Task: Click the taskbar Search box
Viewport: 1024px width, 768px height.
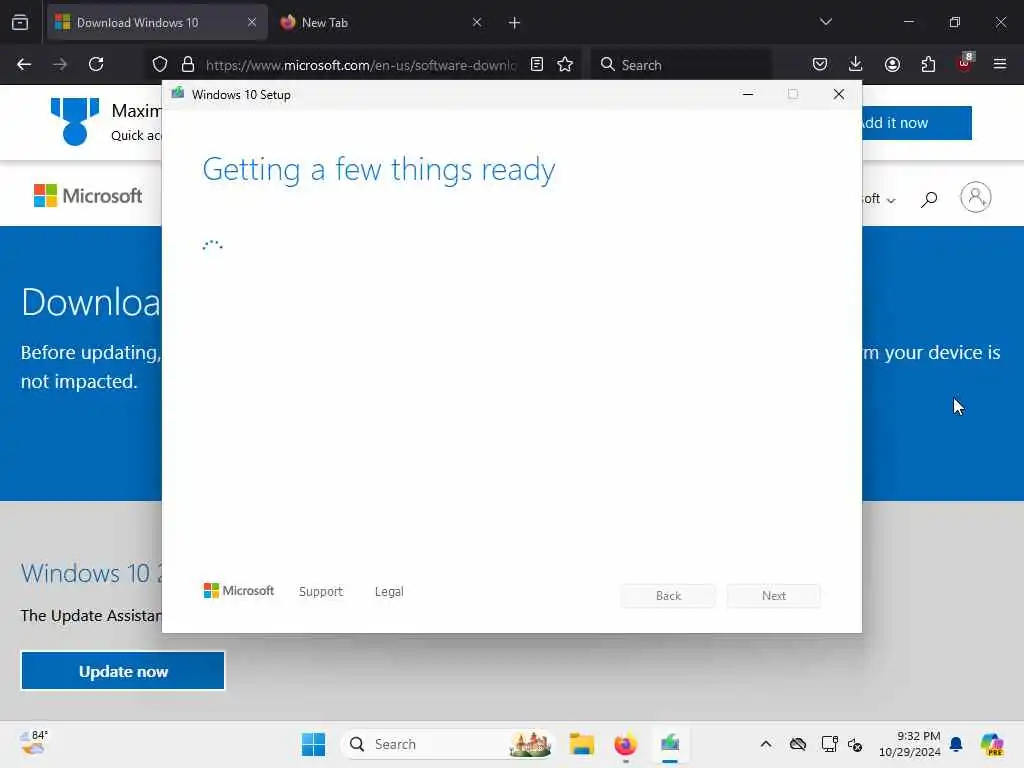Action: coord(448,744)
